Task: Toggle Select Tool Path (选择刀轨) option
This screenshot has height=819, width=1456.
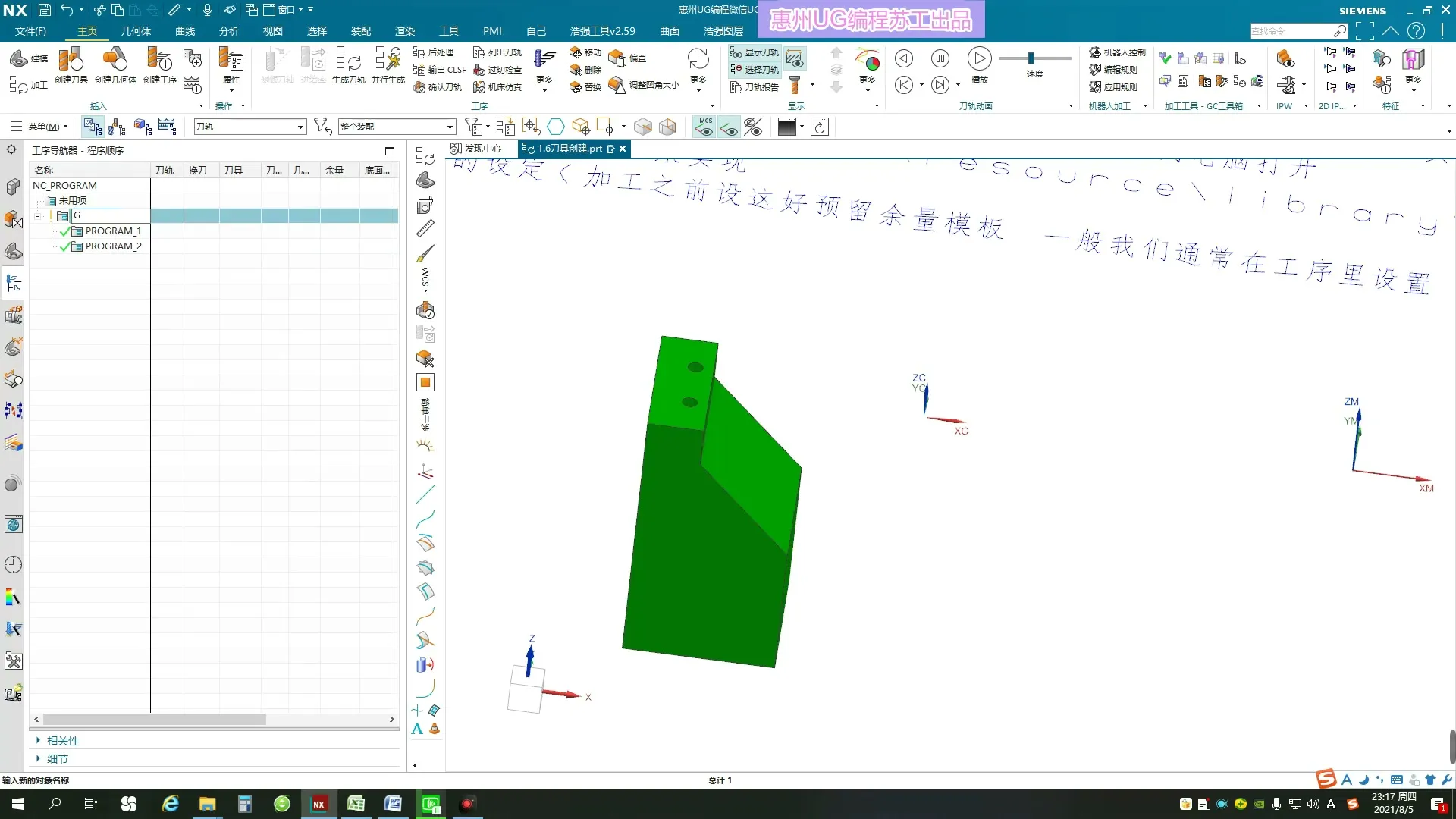Action: [x=755, y=70]
